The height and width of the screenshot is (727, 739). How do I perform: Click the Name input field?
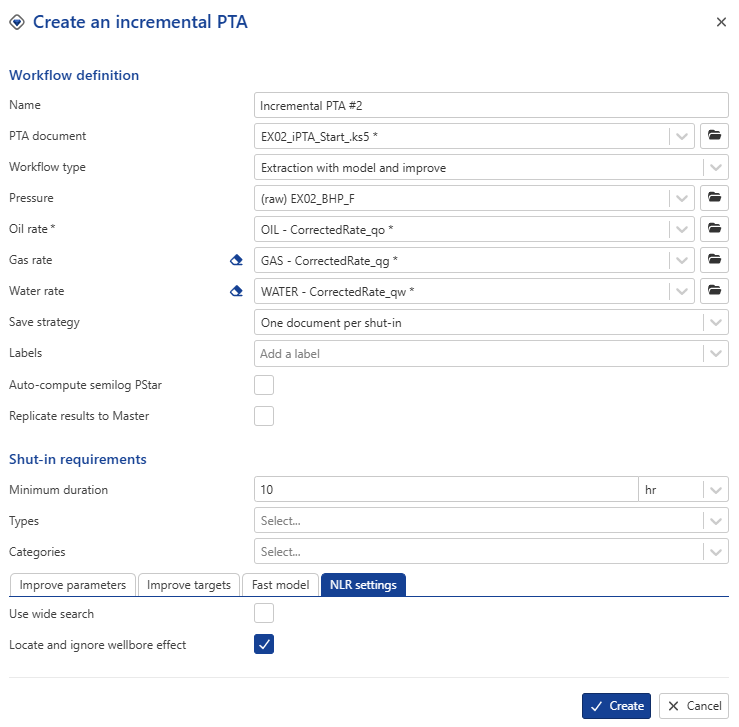pyautogui.click(x=491, y=105)
